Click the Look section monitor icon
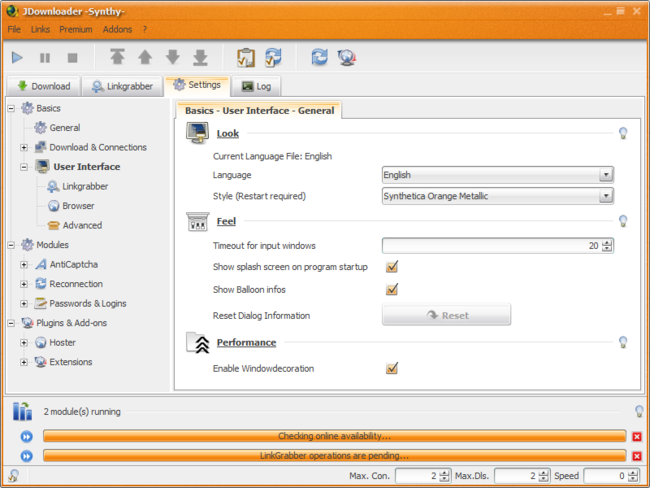Viewport: 650px width, 488px height. coord(197,133)
